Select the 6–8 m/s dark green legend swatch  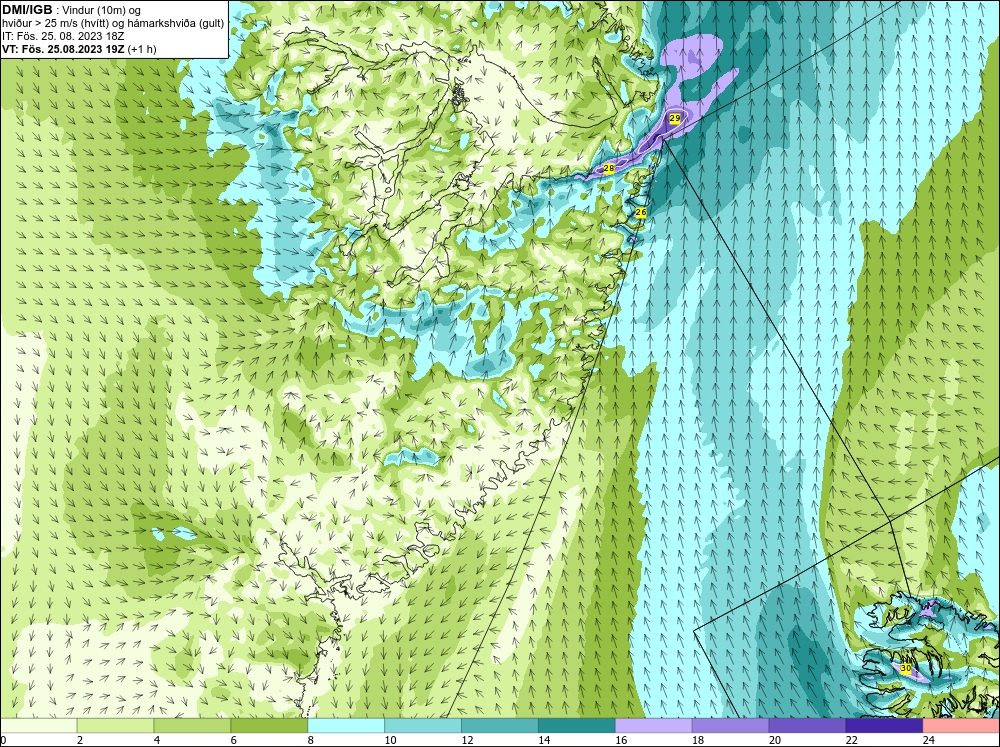coord(269,726)
